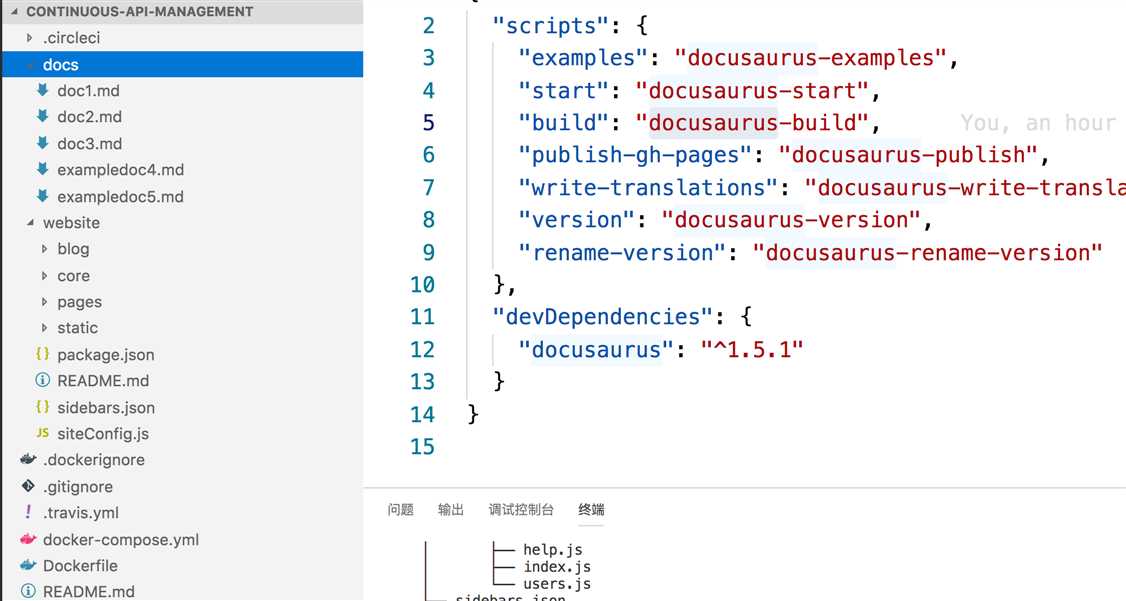This screenshot has height=601, width=1126.
Task: Click users.js in terminal output
Action: 557,584
